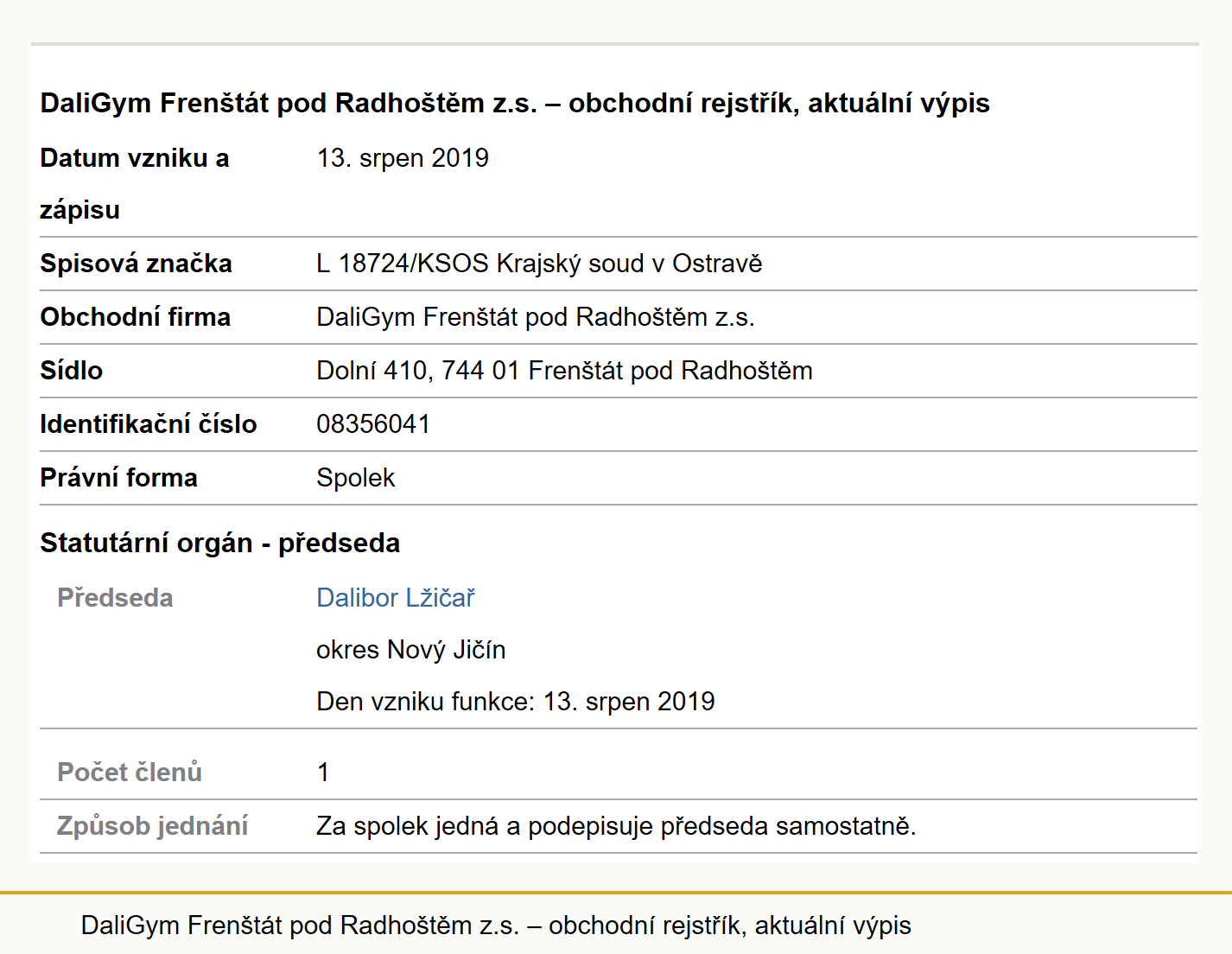Click the Počet členů label
The image size is (1232, 954).
130,772
